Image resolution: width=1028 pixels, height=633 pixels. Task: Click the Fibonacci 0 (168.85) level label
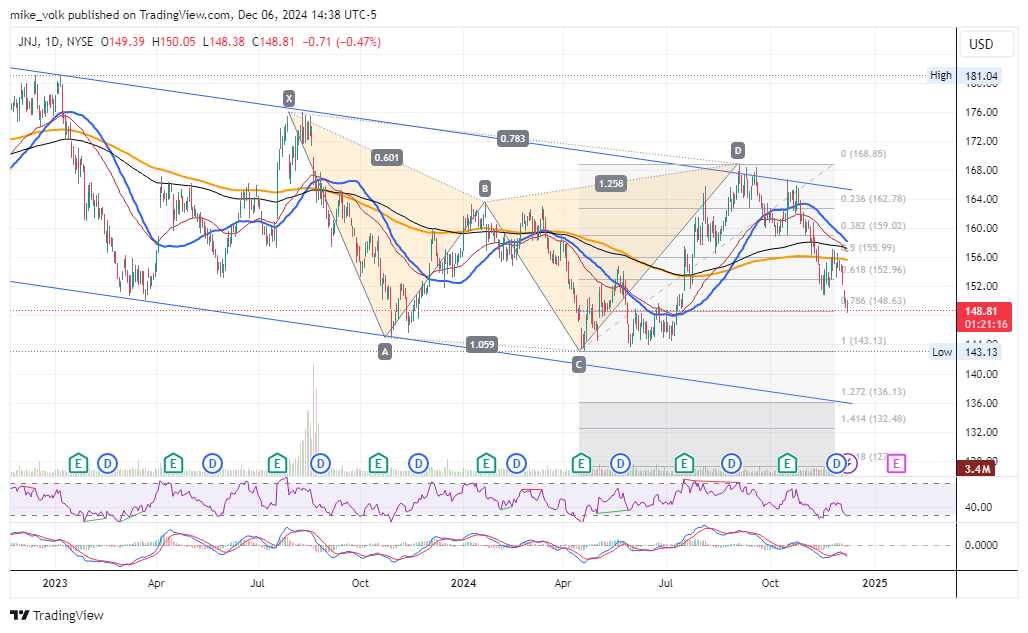[x=863, y=154]
